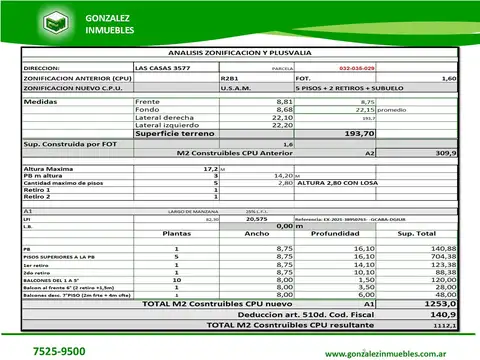Click ZONIFICACION ANTERIOR (CPU) label
This screenshot has height=360, width=480.
tap(77, 78)
